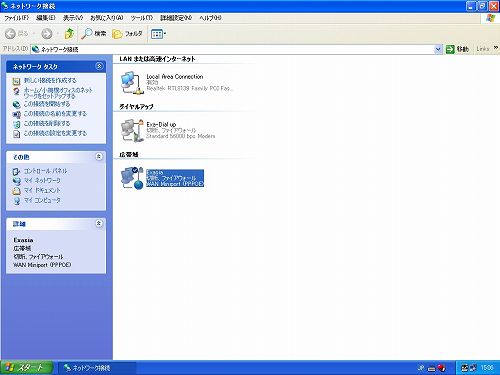Click the keyboard IME icon in taskbar

tap(432, 369)
